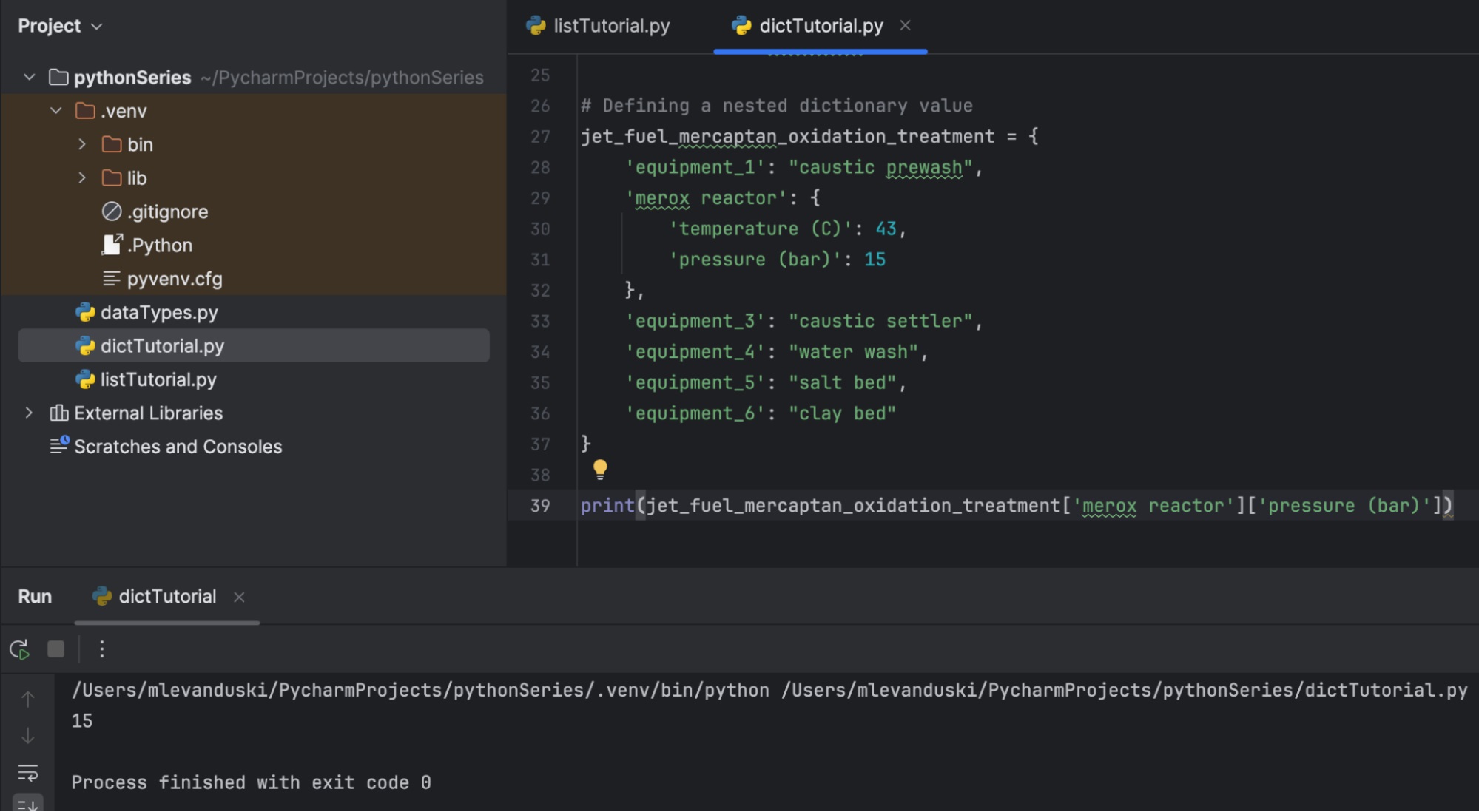This screenshot has height=812, width=1479.
Task: Click the "caustic prewash" string on line 28
Action: tap(880, 168)
